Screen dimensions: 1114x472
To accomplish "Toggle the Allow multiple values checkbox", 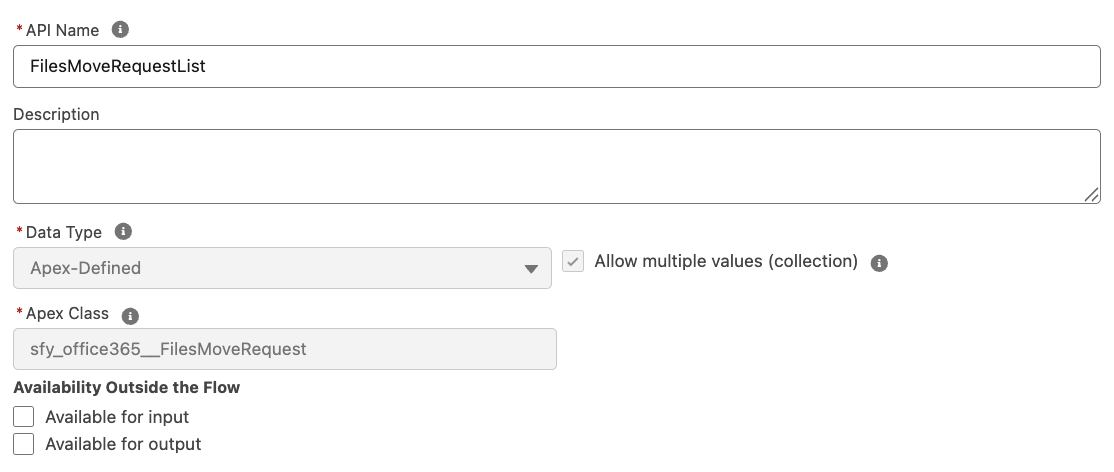I will point(573,262).
